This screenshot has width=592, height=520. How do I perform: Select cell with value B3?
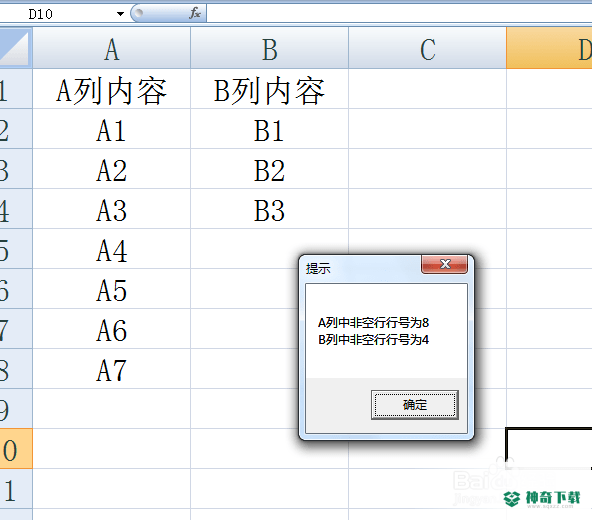click(x=270, y=209)
